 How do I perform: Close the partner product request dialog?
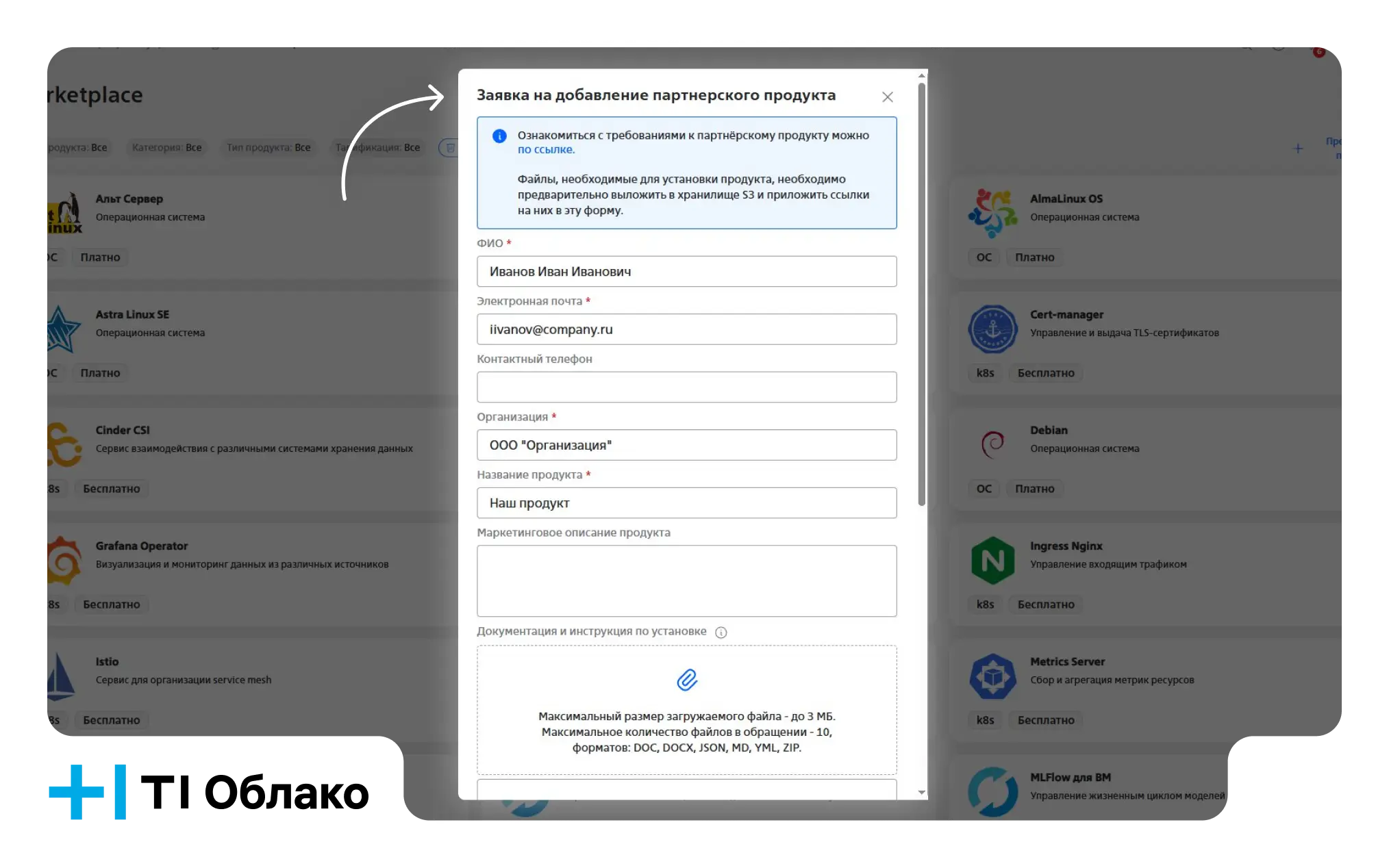(x=887, y=97)
